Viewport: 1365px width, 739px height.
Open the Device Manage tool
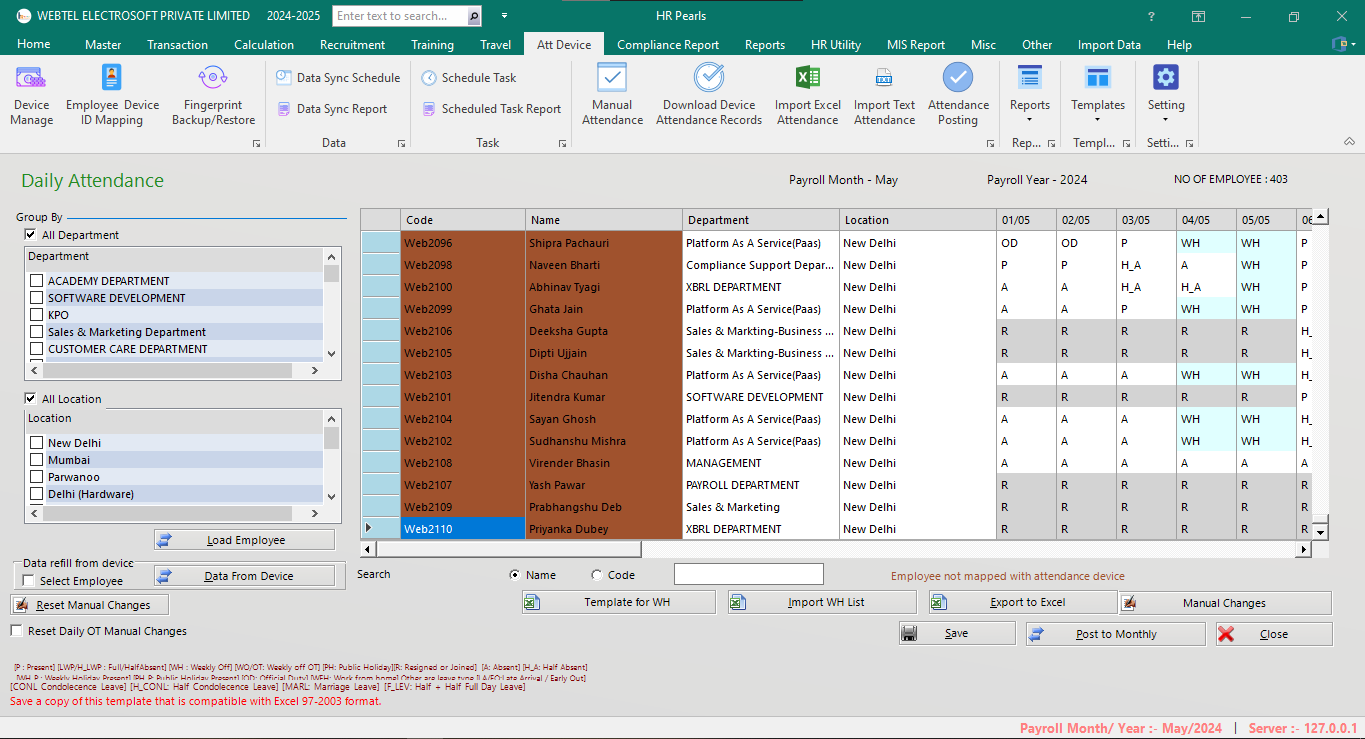pyautogui.click(x=30, y=92)
